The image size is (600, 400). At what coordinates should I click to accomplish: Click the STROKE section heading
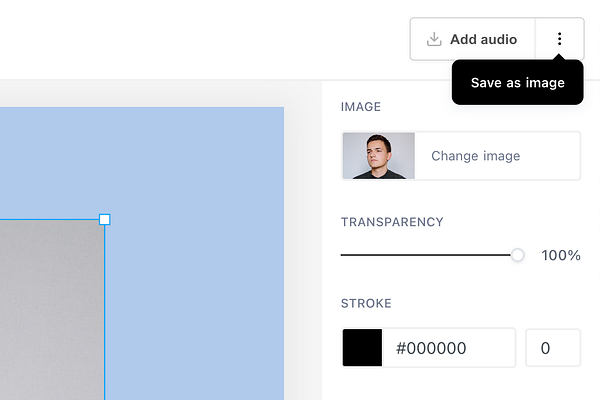(x=366, y=304)
